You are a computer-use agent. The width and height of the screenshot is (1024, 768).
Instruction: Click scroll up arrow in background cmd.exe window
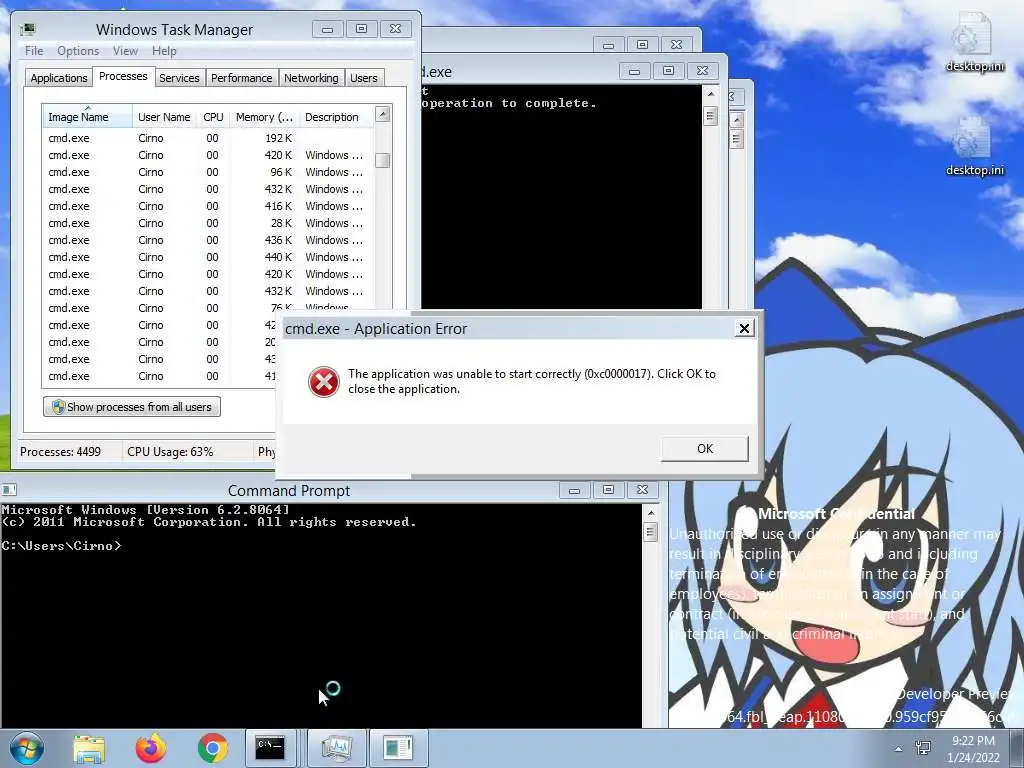pyautogui.click(x=711, y=94)
